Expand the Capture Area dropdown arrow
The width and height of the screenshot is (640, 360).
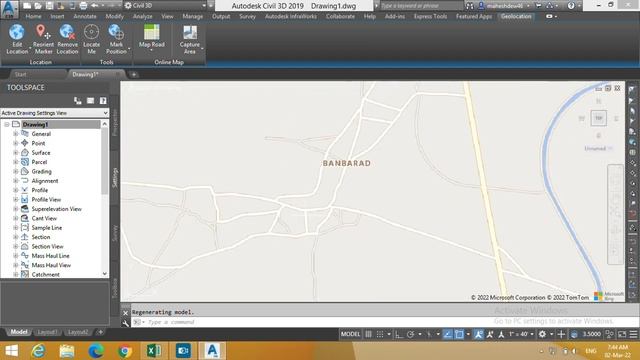(x=202, y=49)
